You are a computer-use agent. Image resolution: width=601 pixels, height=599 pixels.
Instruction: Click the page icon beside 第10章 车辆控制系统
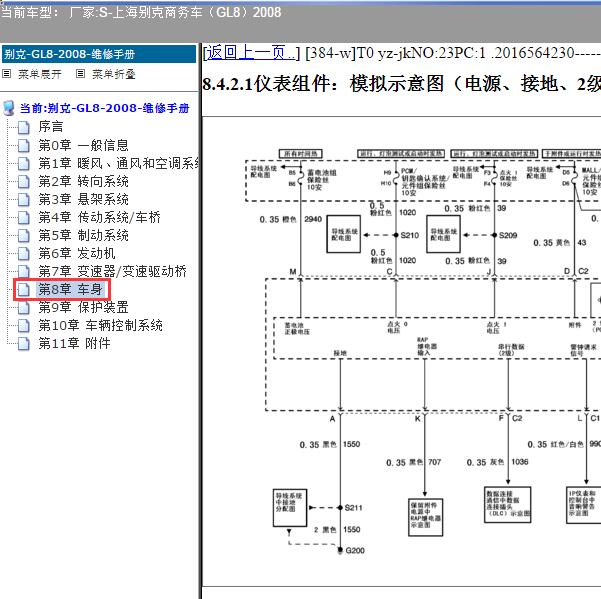24,326
